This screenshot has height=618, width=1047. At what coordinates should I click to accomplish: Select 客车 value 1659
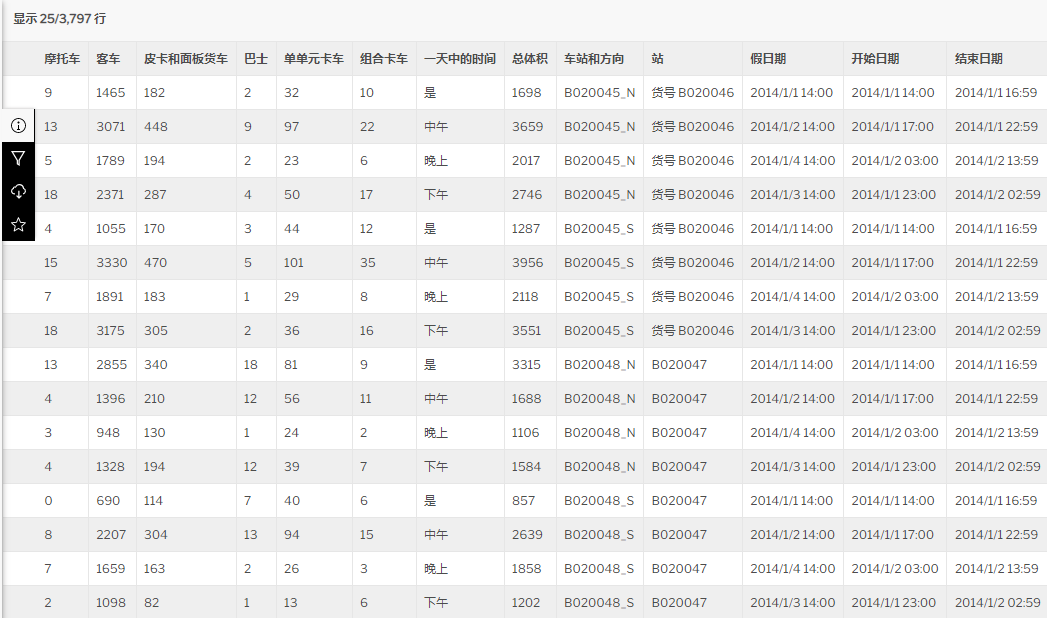pyautogui.click(x=110, y=569)
